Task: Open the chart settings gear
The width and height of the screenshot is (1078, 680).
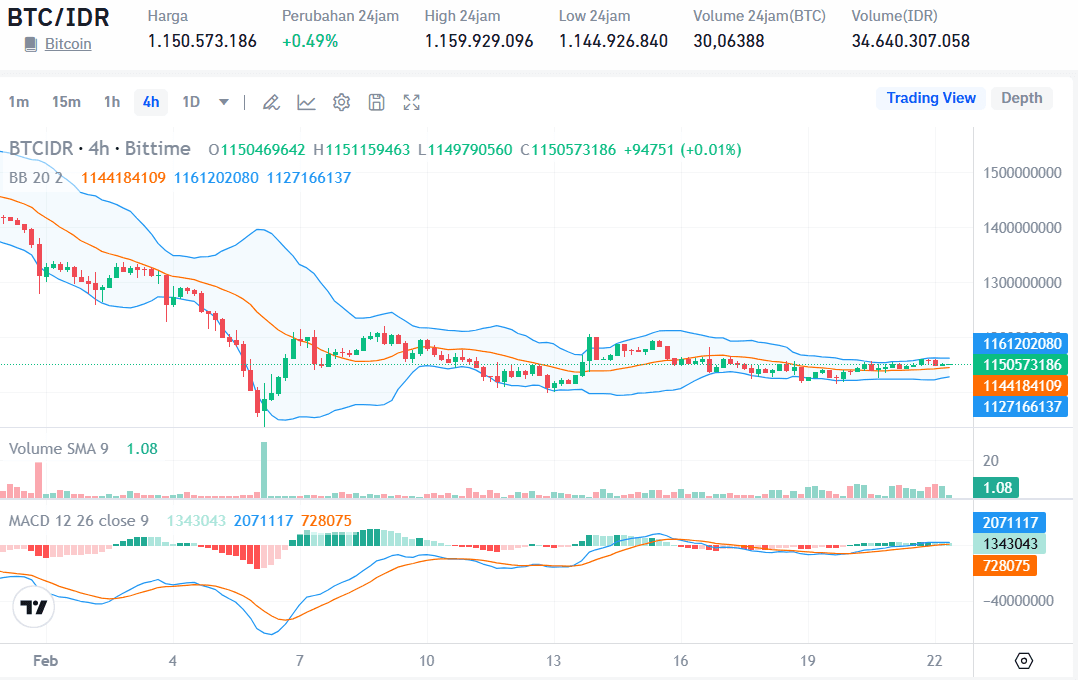Action: (340, 101)
